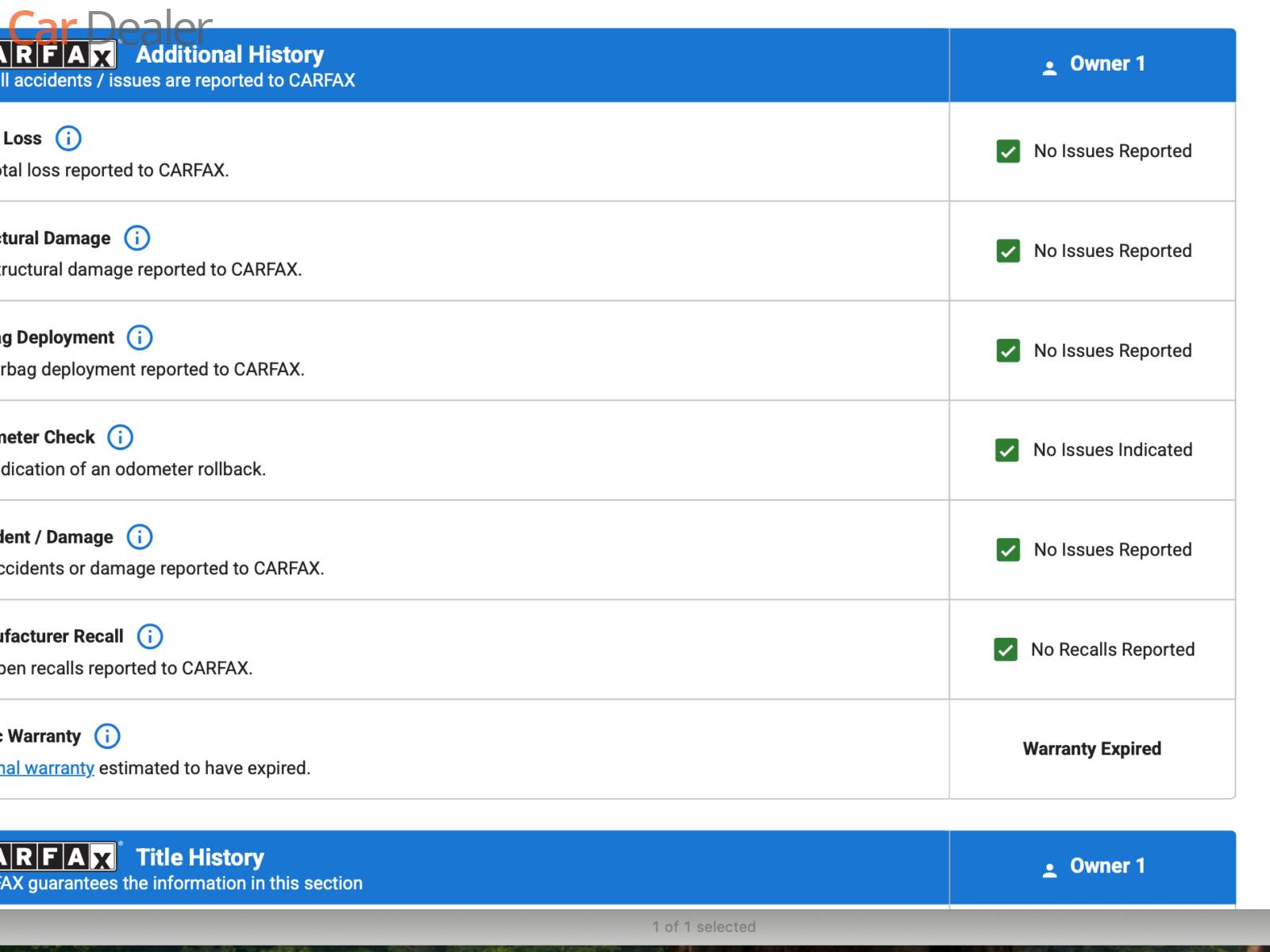Click green checkmark beside No Recalls Reported
The height and width of the screenshot is (952, 1270).
pos(1006,650)
